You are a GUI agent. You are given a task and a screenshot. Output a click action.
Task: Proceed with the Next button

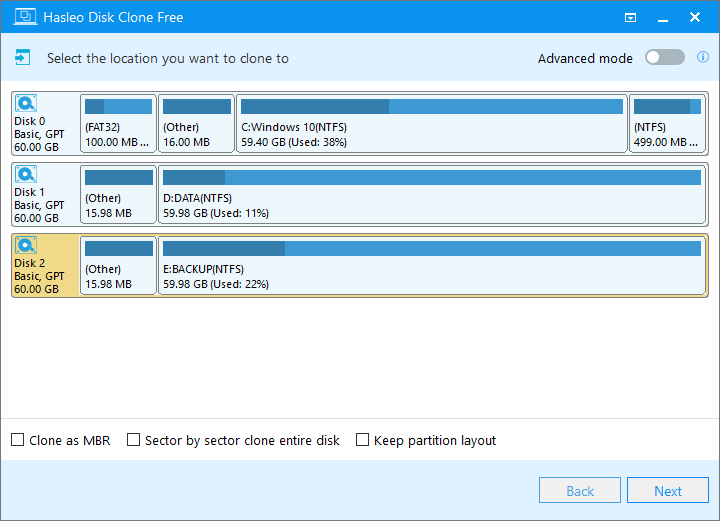coord(668,490)
